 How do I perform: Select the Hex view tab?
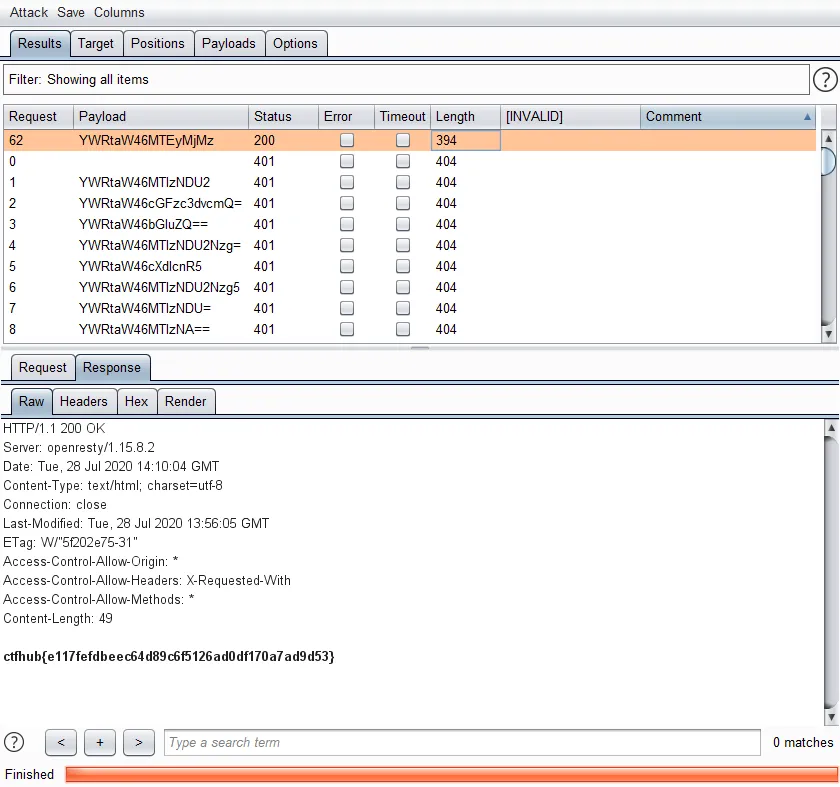(x=137, y=401)
